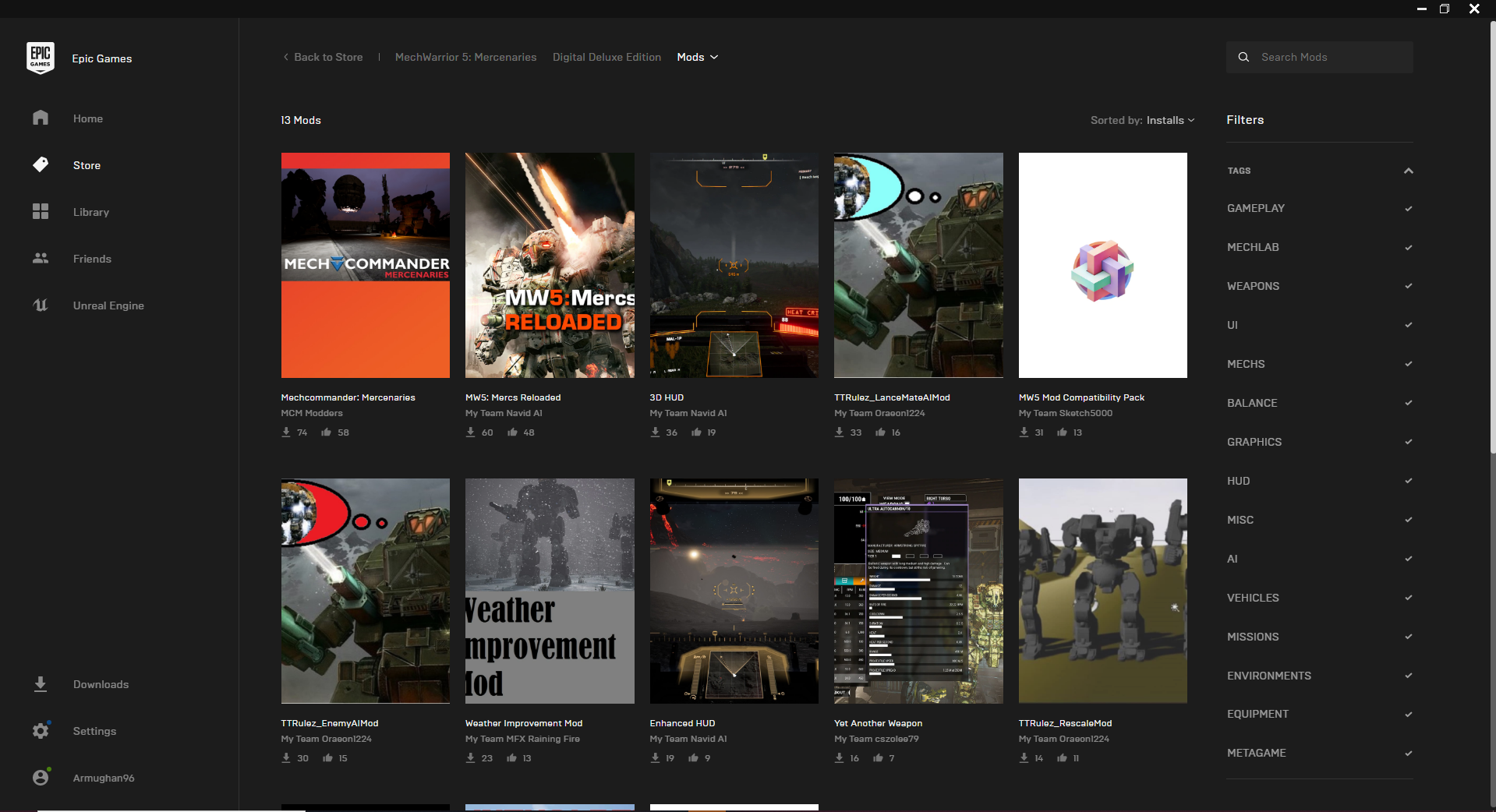Open the Armughan96 profile avatar icon

[x=41, y=777]
